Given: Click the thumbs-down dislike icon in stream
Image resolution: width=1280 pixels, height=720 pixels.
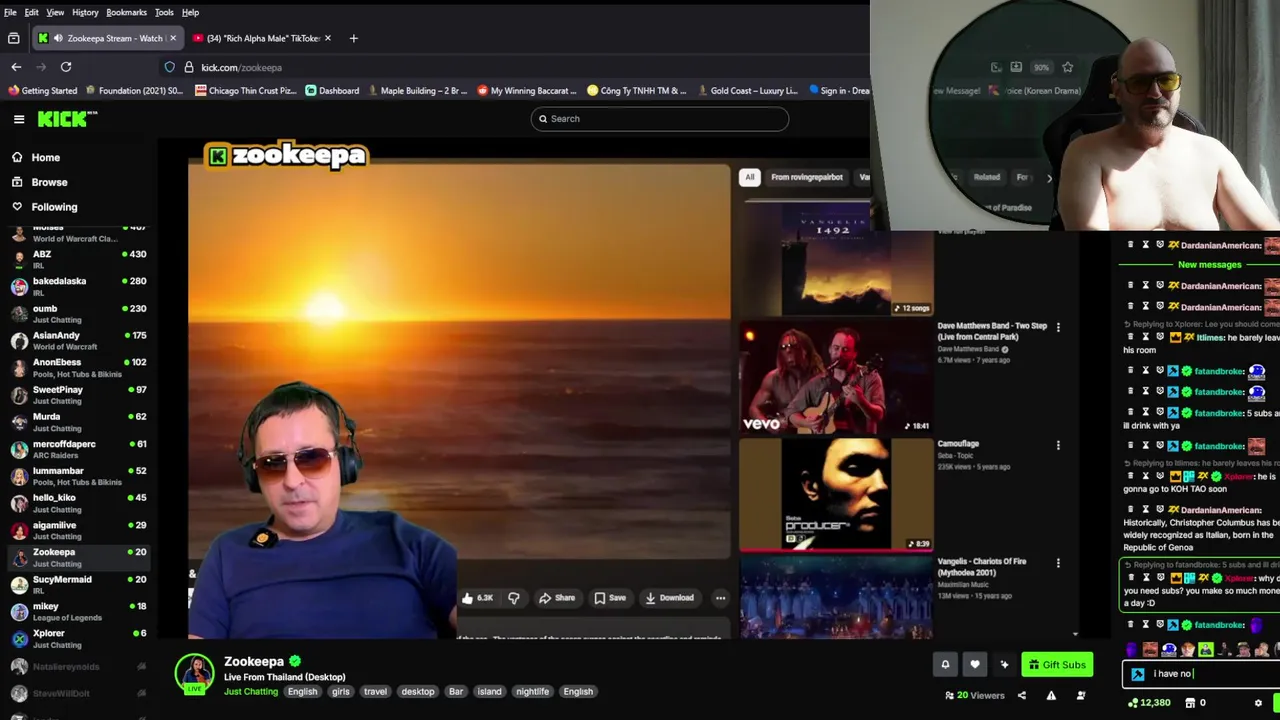Looking at the screenshot, I should (x=514, y=598).
